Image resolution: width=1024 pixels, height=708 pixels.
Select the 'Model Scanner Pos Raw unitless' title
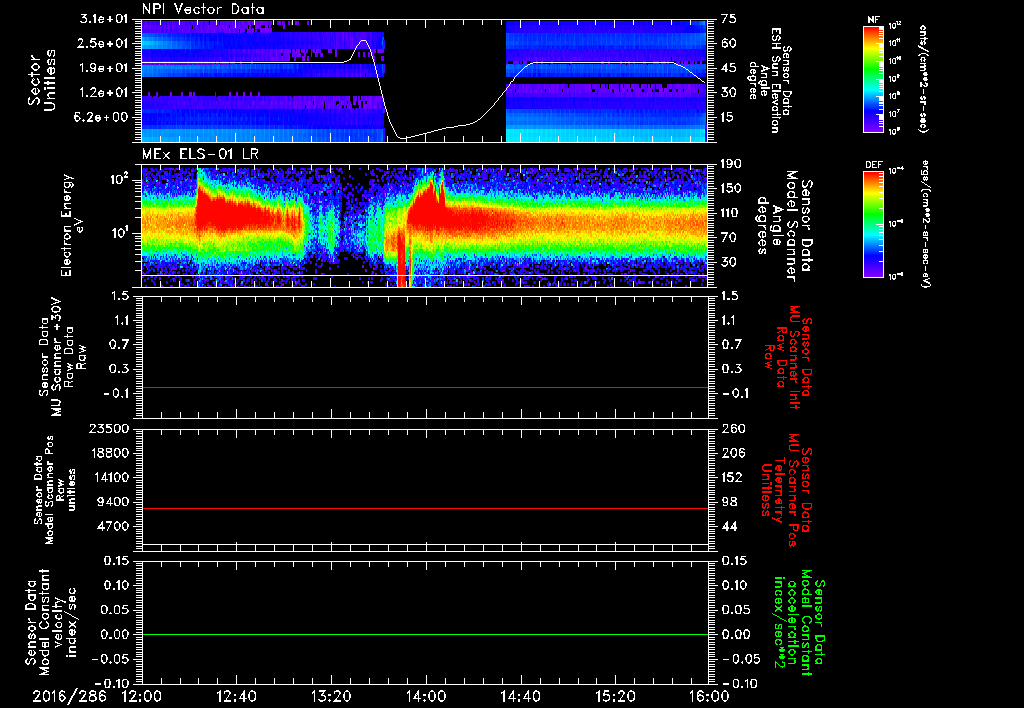coord(55,490)
